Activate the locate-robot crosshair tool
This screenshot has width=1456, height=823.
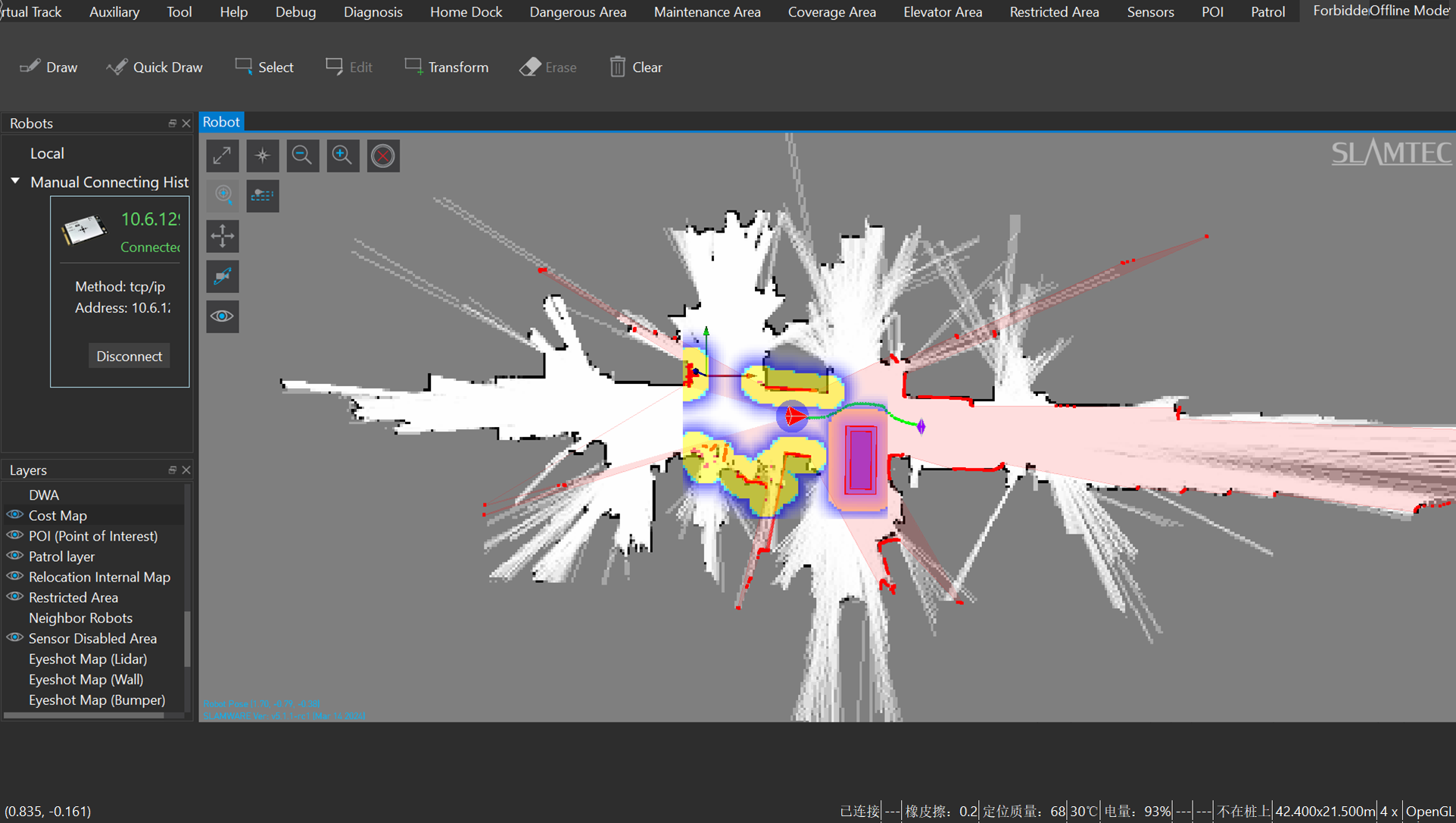(223, 195)
